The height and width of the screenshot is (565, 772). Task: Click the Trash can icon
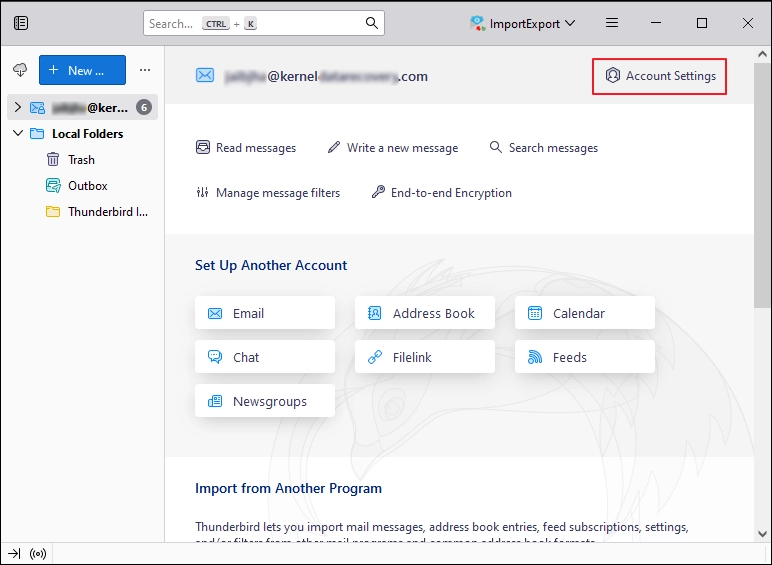point(53,159)
